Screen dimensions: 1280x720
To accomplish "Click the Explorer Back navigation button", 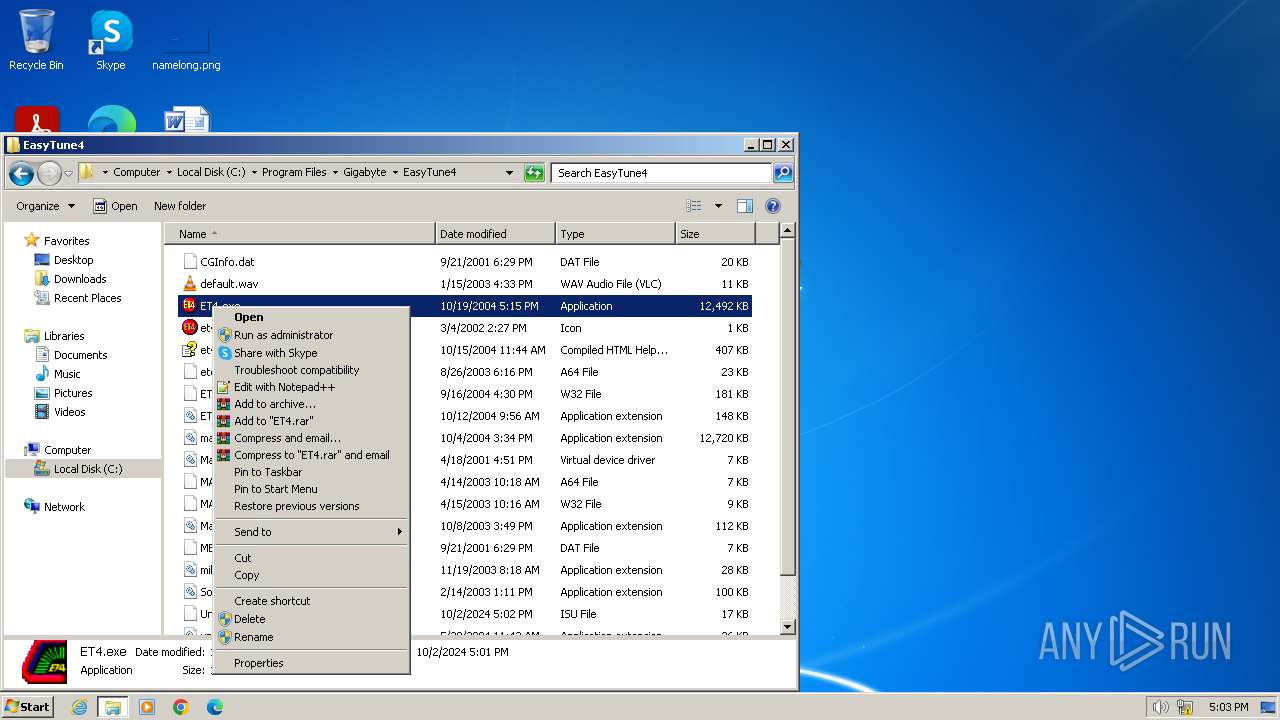I will point(22,173).
